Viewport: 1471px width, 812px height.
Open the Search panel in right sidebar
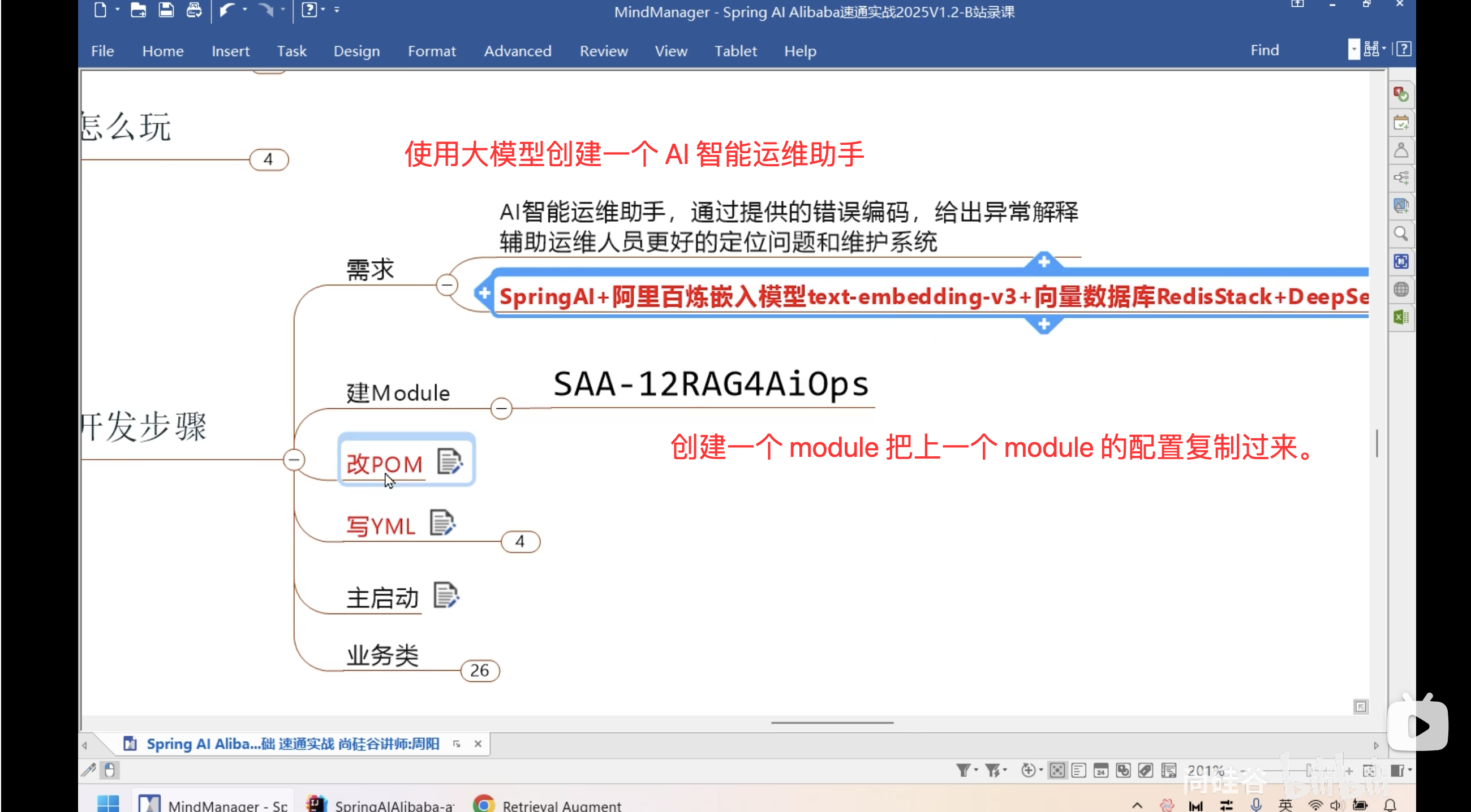pyautogui.click(x=1401, y=234)
